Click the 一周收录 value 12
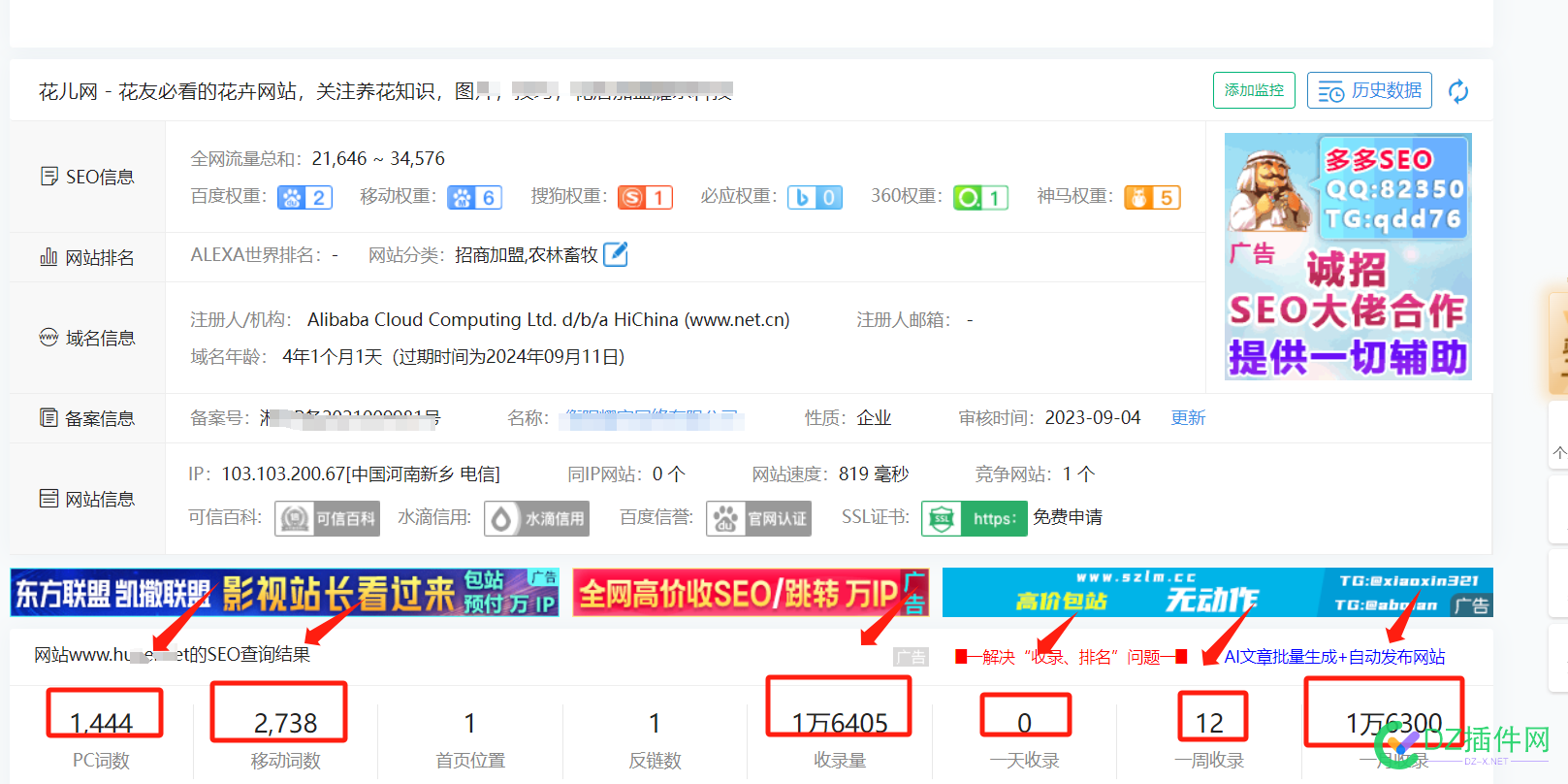Image resolution: width=1568 pixels, height=784 pixels. 1209,723
